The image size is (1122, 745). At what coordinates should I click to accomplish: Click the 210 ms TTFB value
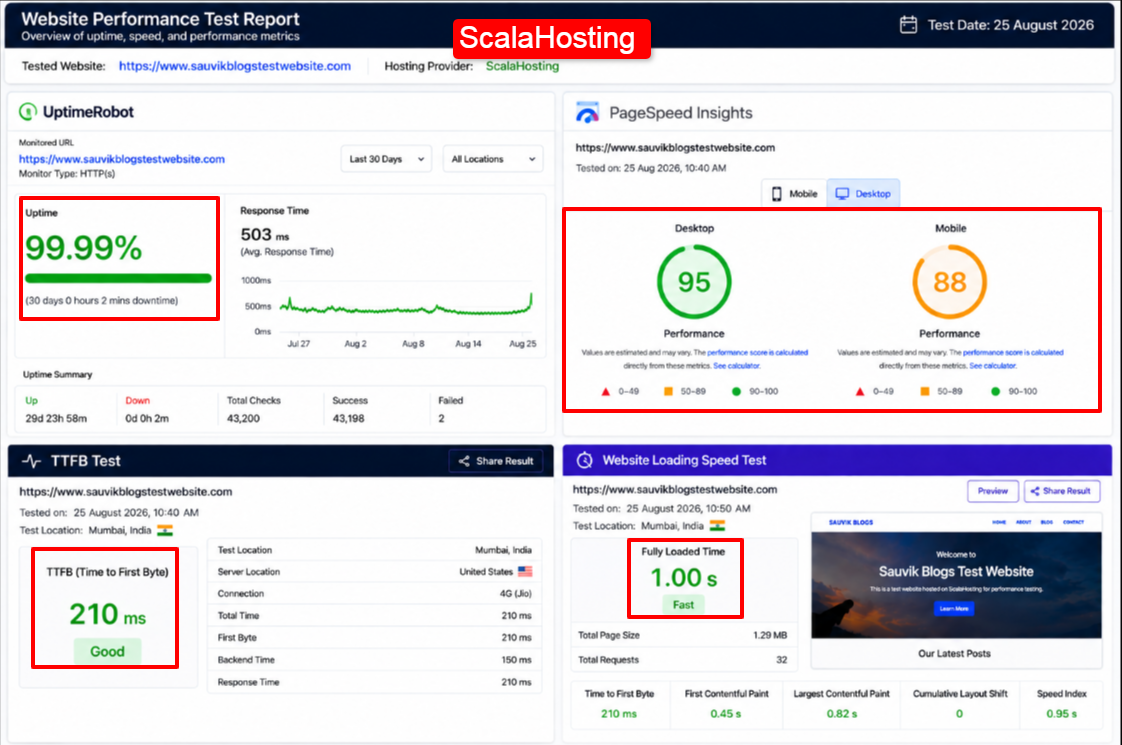(x=107, y=614)
